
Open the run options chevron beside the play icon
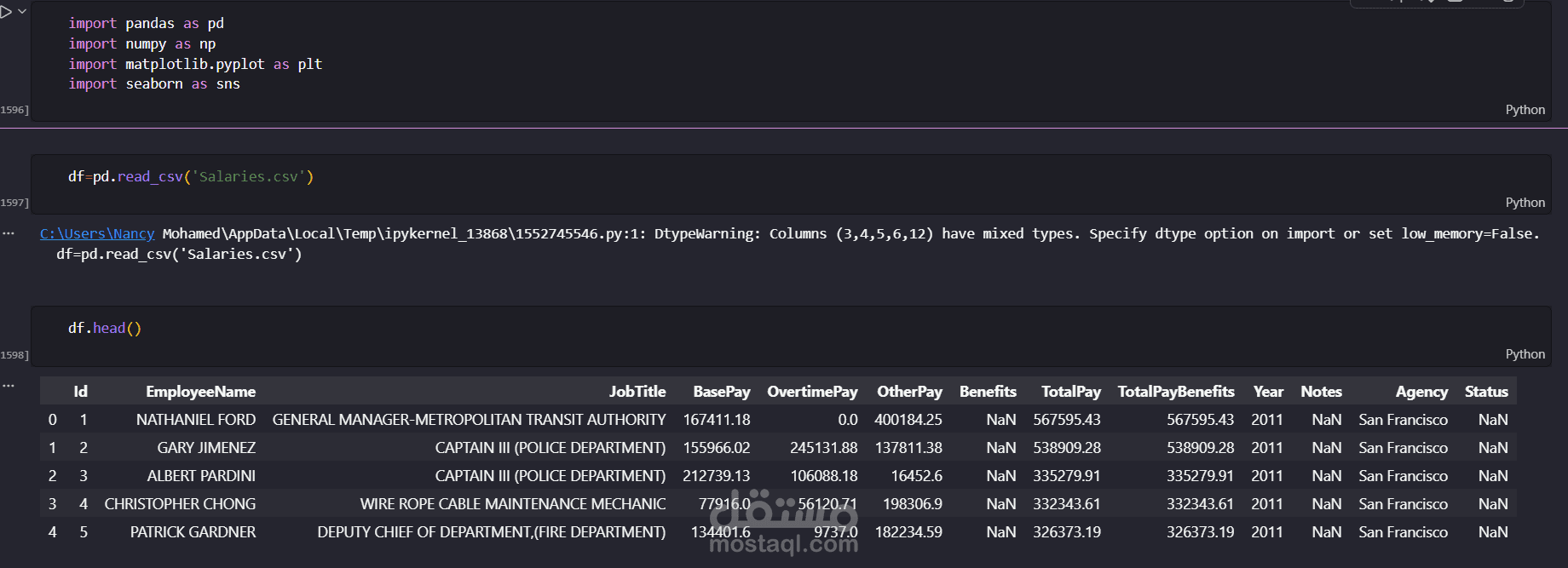(x=22, y=12)
